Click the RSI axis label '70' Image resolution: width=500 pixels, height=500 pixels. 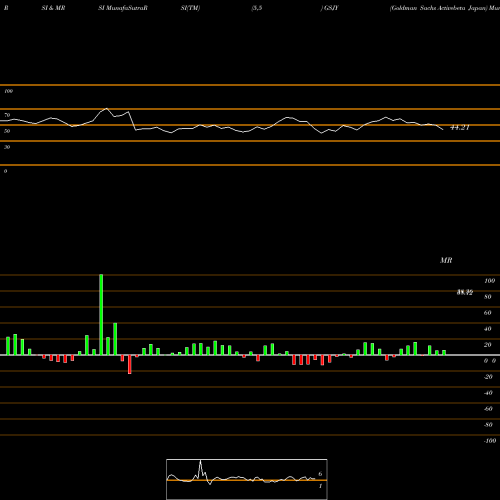[x=7, y=115]
